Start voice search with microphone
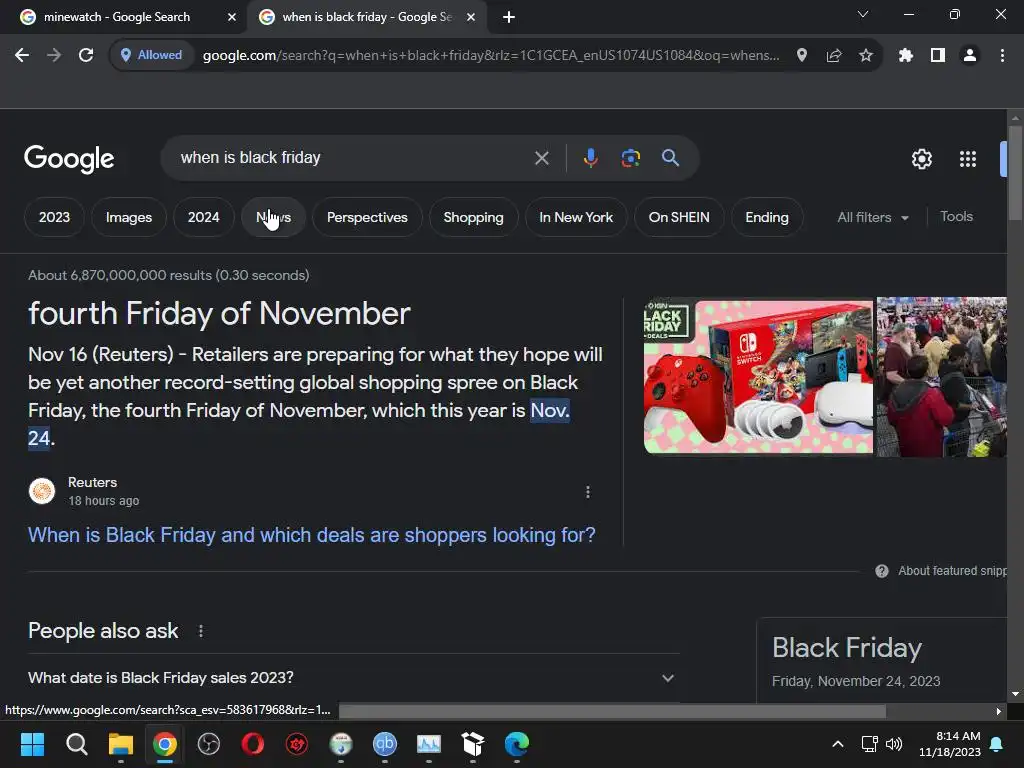Screen dimensions: 1024x768 (x=590, y=158)
